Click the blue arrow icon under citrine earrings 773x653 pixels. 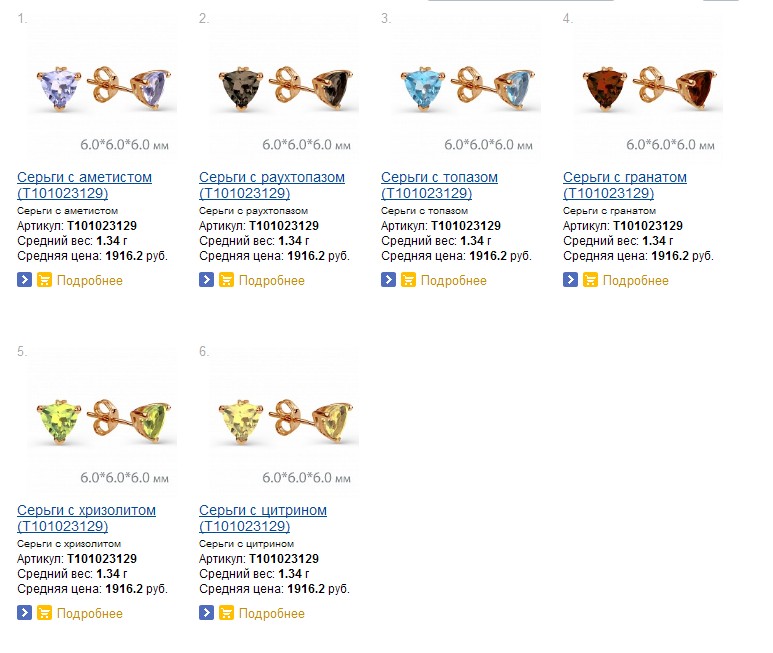[207, 613]
